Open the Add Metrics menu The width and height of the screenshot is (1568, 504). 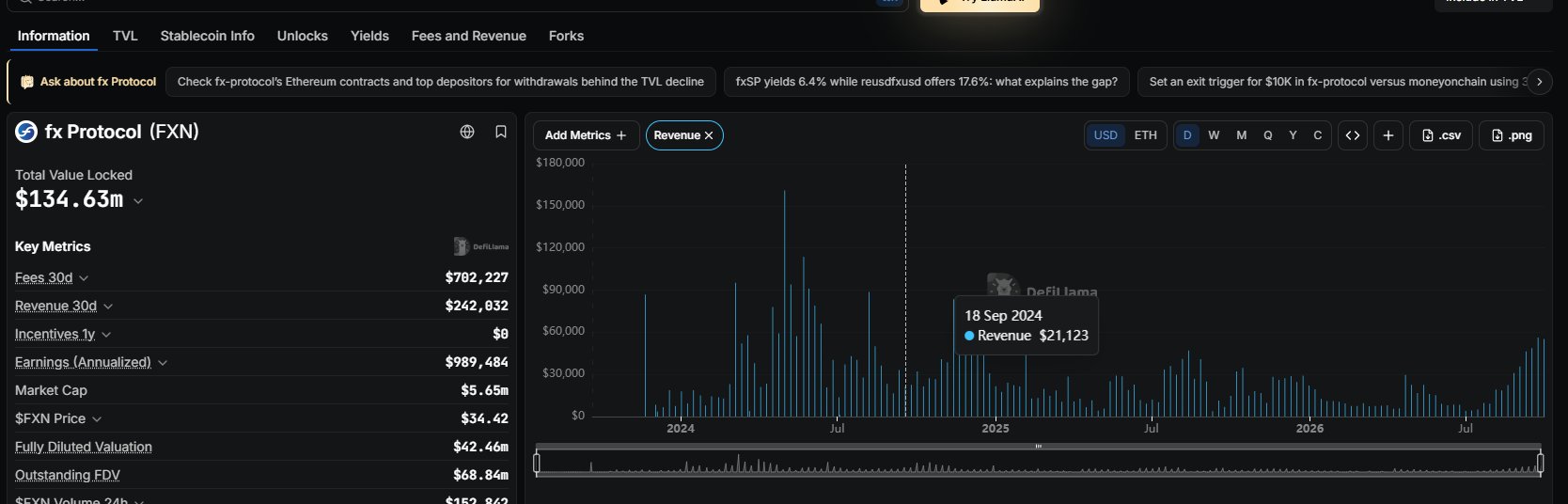[x=586, y=135]
